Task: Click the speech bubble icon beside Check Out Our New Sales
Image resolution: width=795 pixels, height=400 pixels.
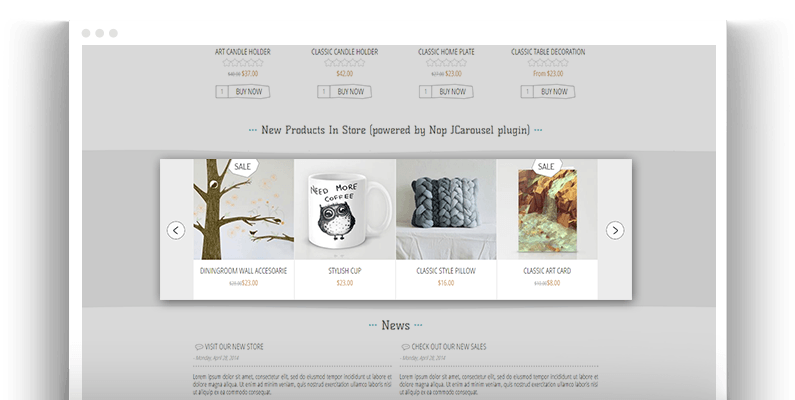Action: pos(406,347)
